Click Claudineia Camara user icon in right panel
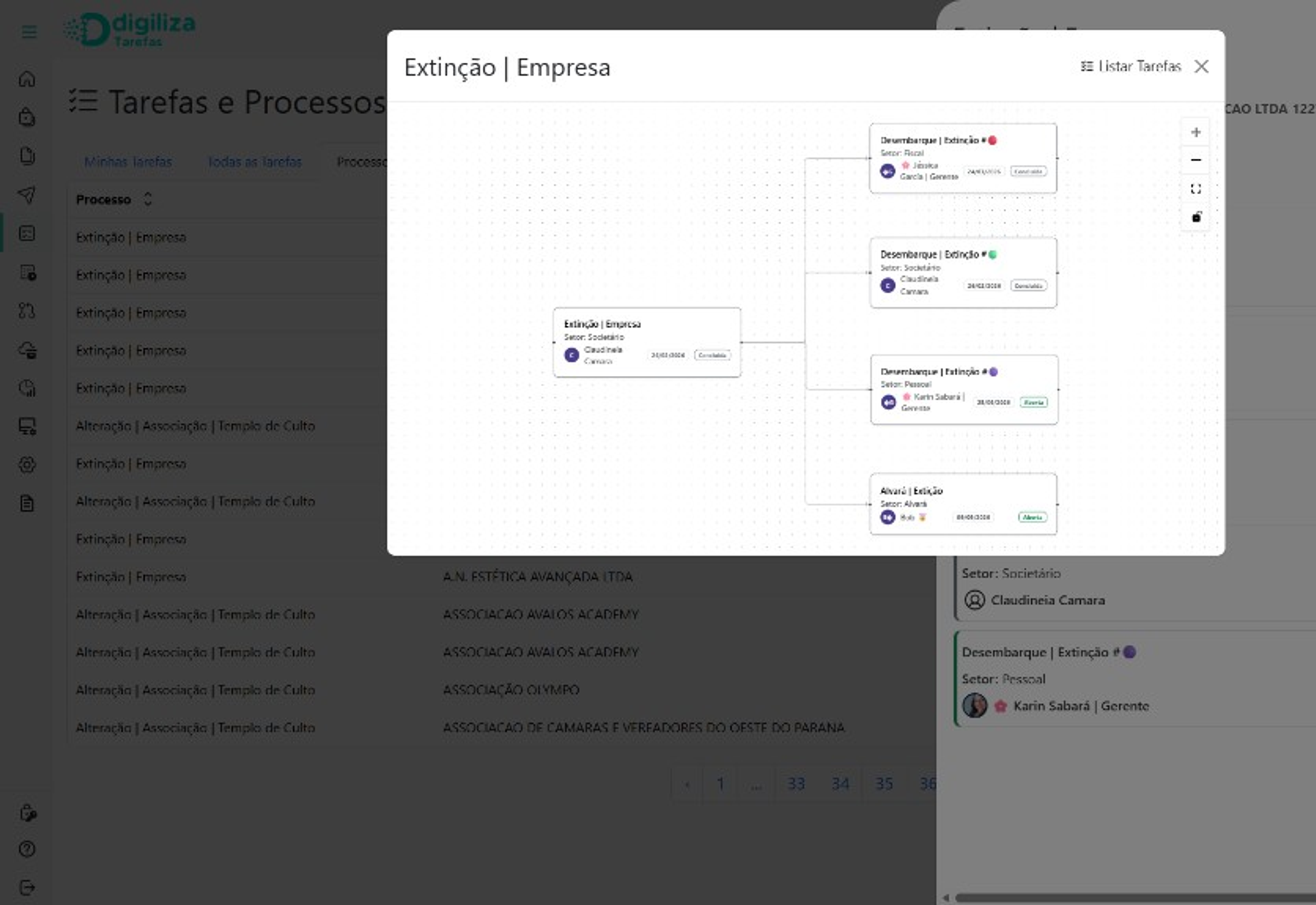 pos(974,600)
